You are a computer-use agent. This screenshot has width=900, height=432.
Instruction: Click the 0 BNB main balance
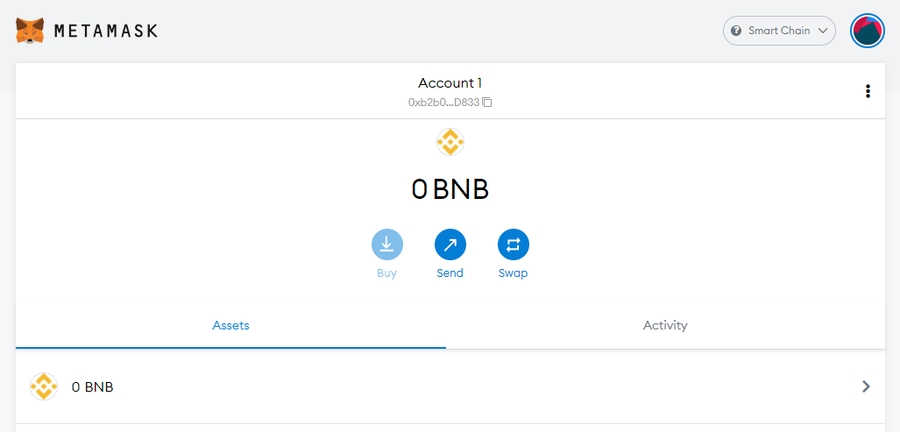pos(450,189)
